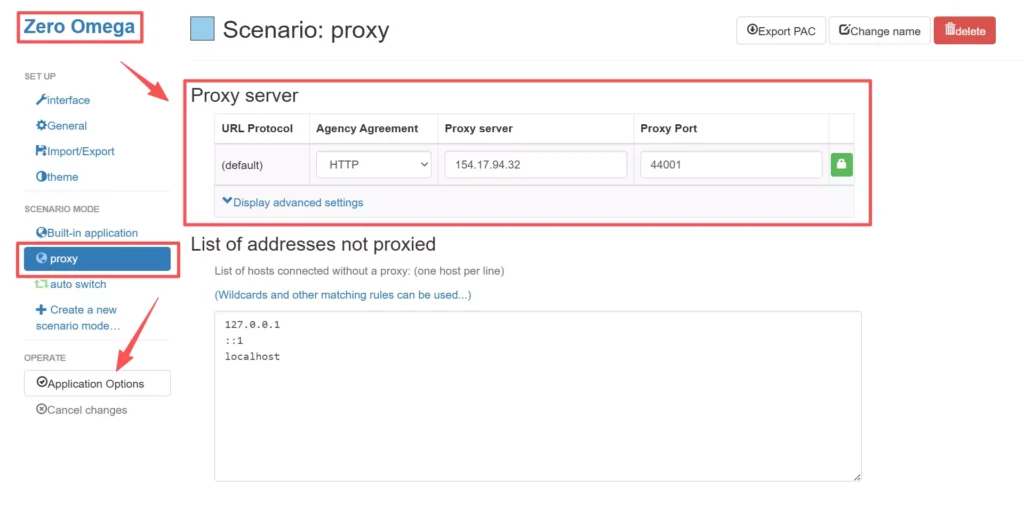Open the HTTP protocol dropdown
This screenshot has width=1024, height=505.
click(373, 165)
